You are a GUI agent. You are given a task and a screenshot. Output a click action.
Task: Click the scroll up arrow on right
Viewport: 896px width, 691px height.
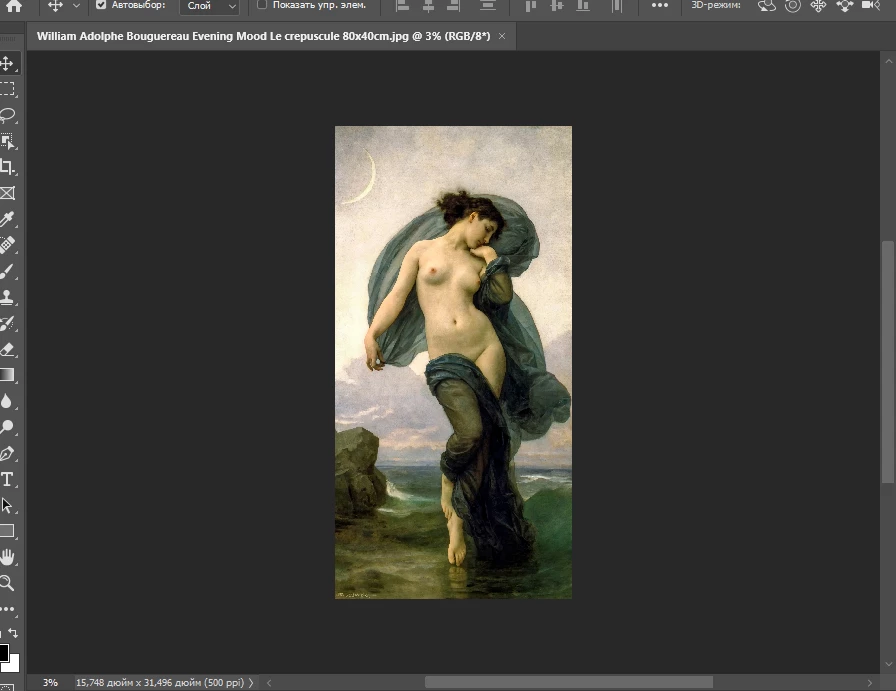[x=888, y=61]
